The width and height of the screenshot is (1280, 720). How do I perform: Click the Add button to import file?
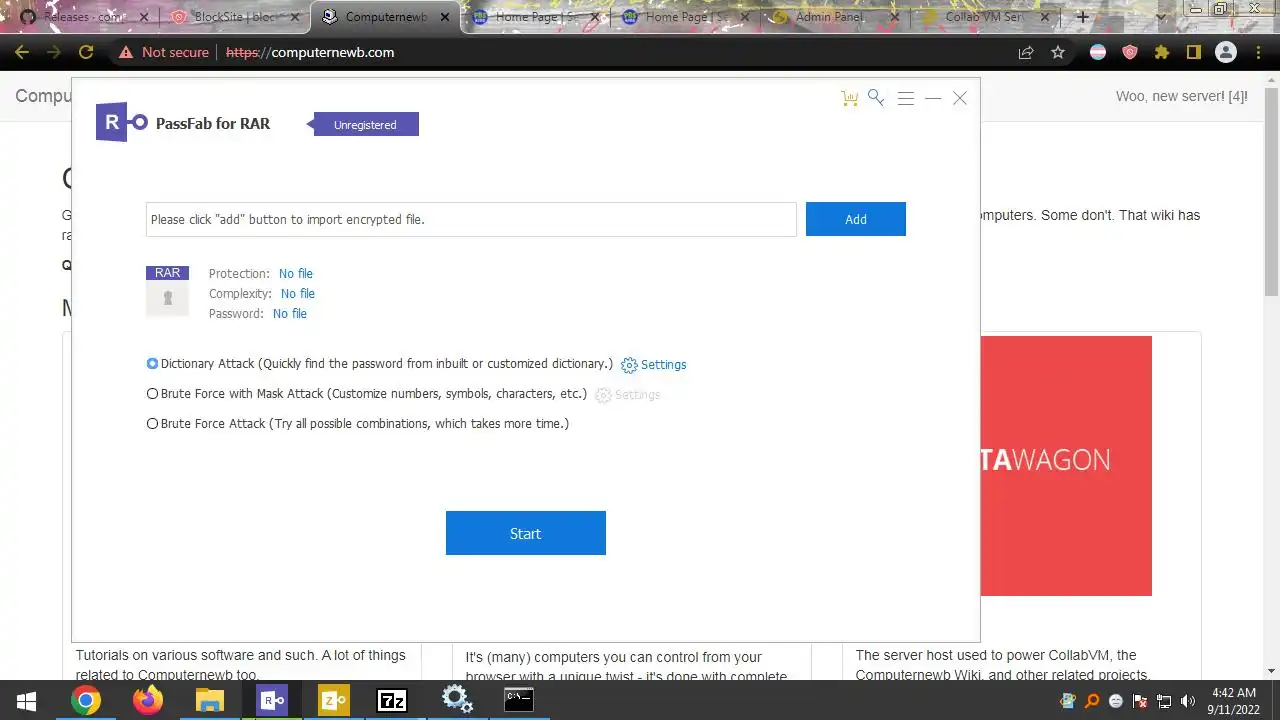[x=856, y=219]
